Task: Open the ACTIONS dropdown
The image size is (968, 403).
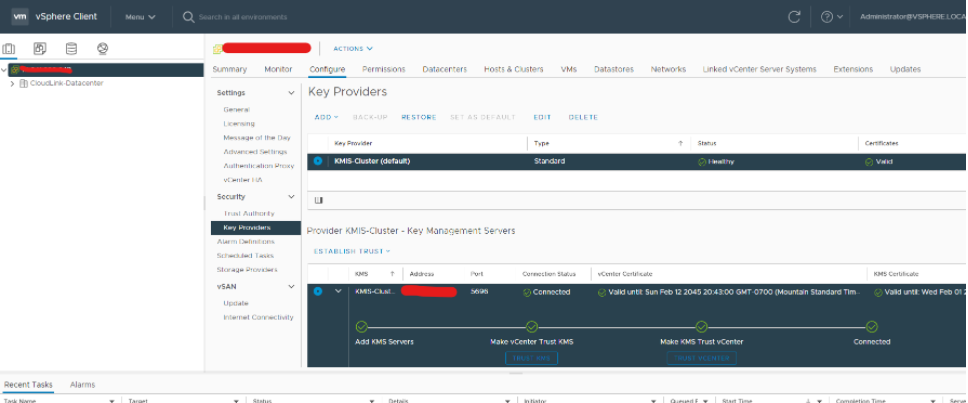Action: 353,49
